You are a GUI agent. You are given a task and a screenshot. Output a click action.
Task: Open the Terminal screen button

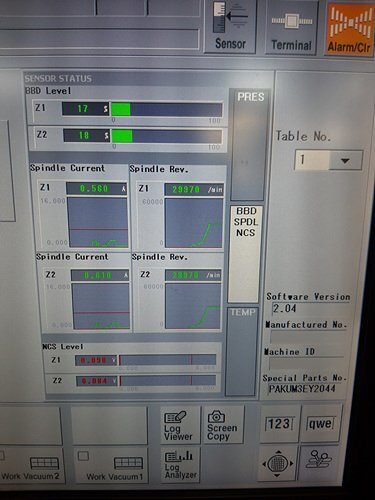tap(291, 27)
